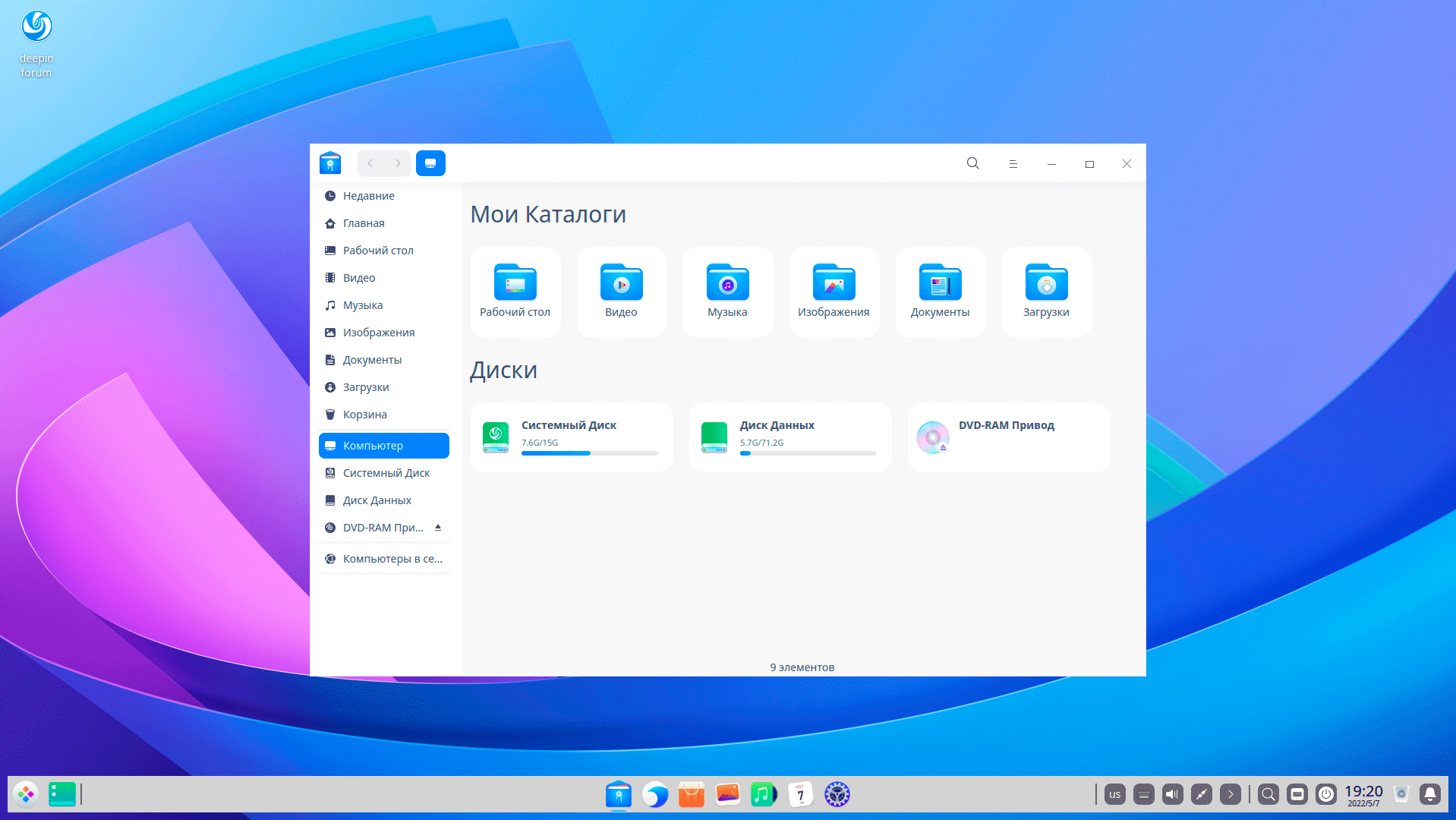Viewport: 1456px width, 820px height.
Task: Click the Системный Диск usage bar
Action: (590, 453)
